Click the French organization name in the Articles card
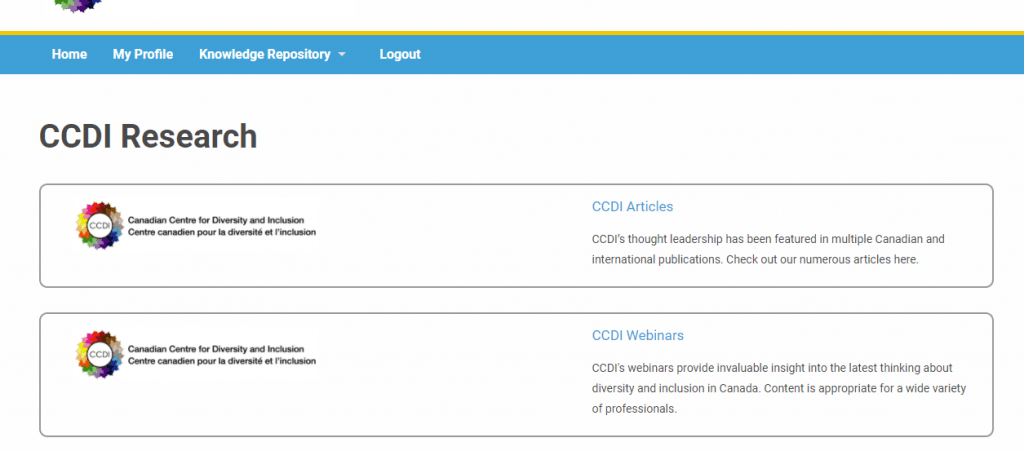 (x=221, y=232)
